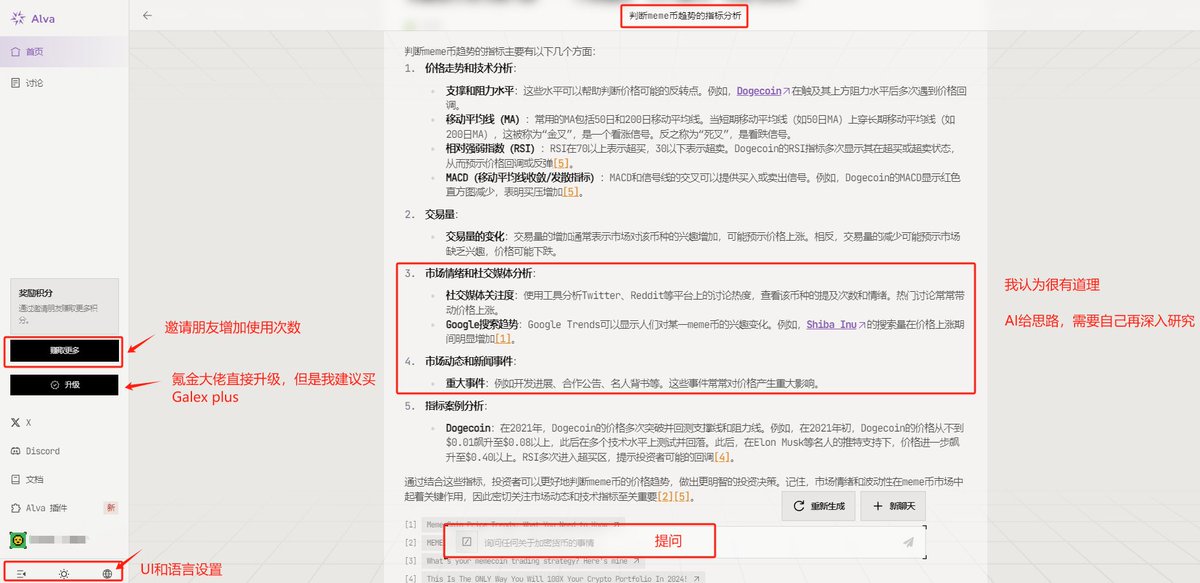The image size is (1200, 583).
Task: Switch to the 讨论 section
Action: pos(33,80)
